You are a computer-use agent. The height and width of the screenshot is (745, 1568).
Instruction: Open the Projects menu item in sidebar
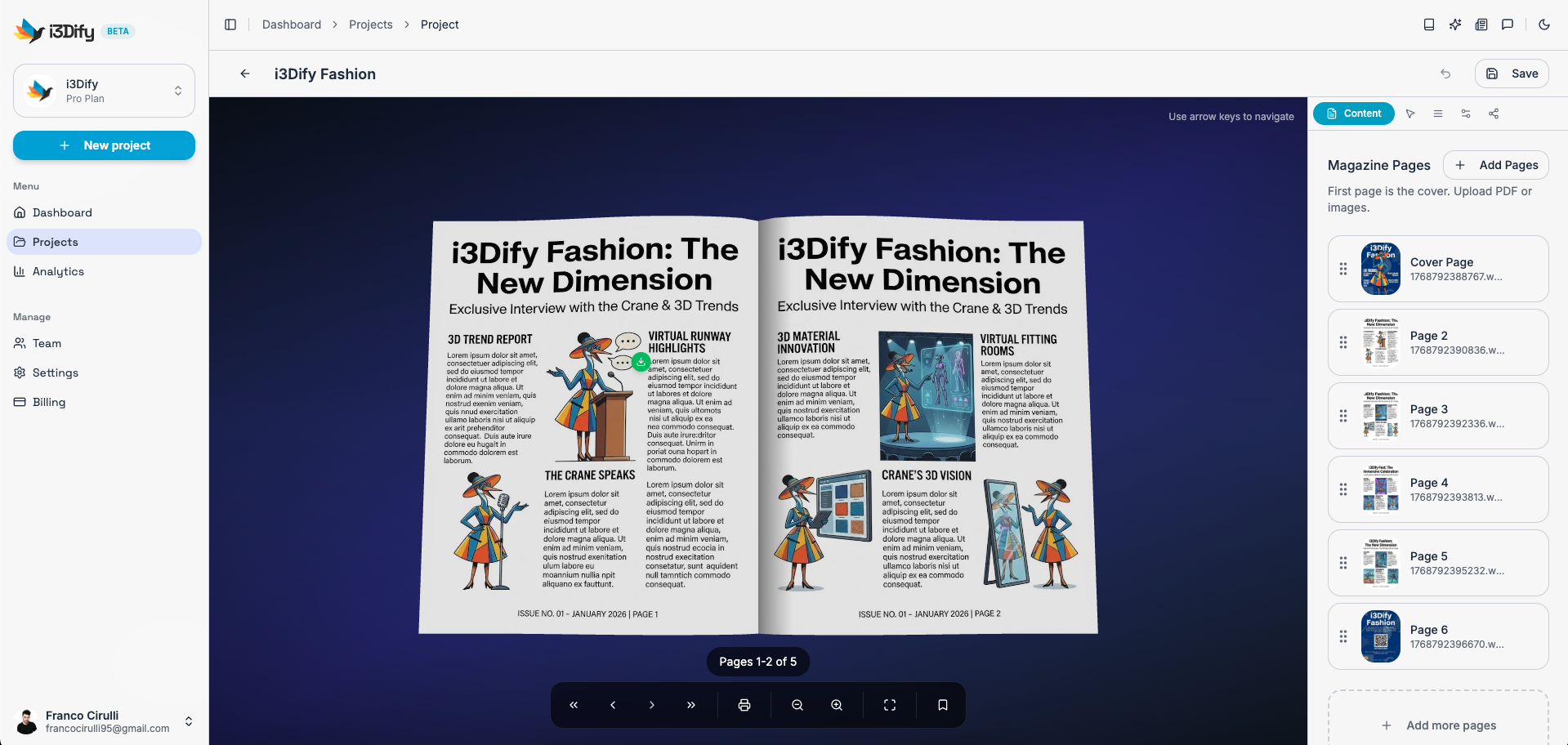click(x=55, y=242)
